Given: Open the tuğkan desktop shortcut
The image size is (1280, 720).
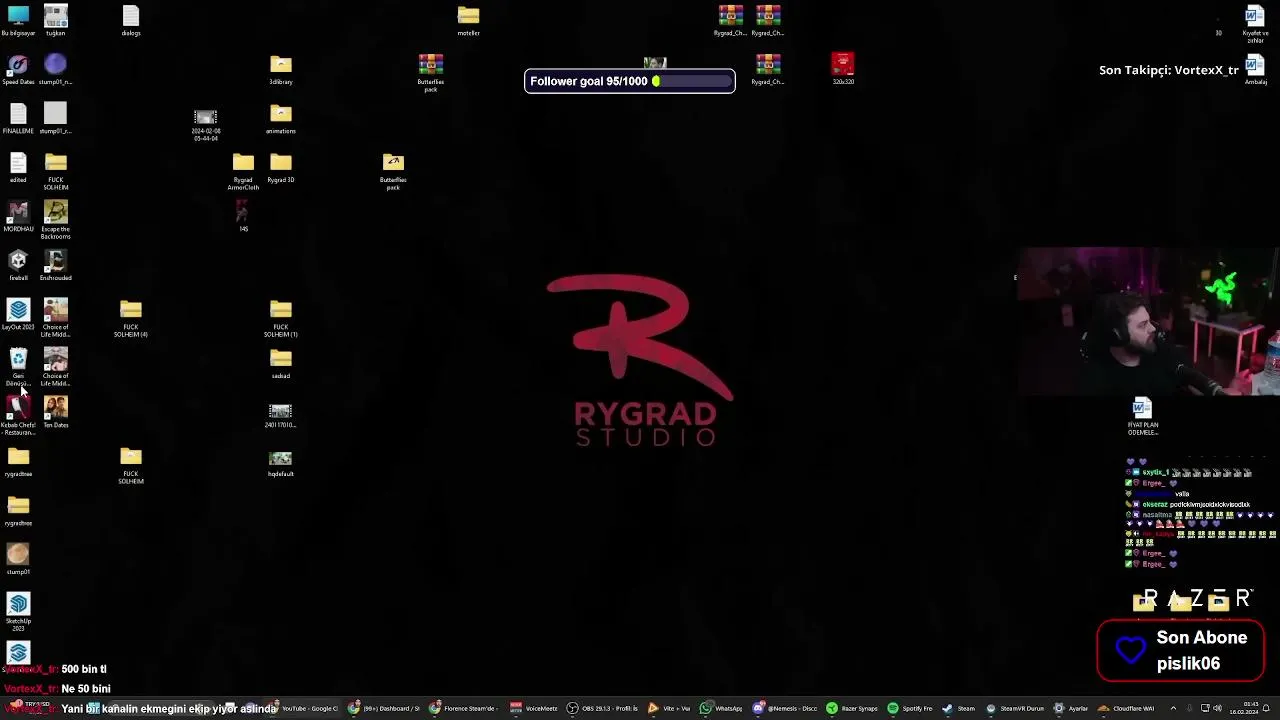Looking at the screenshot, I should (x=56, y=20).
